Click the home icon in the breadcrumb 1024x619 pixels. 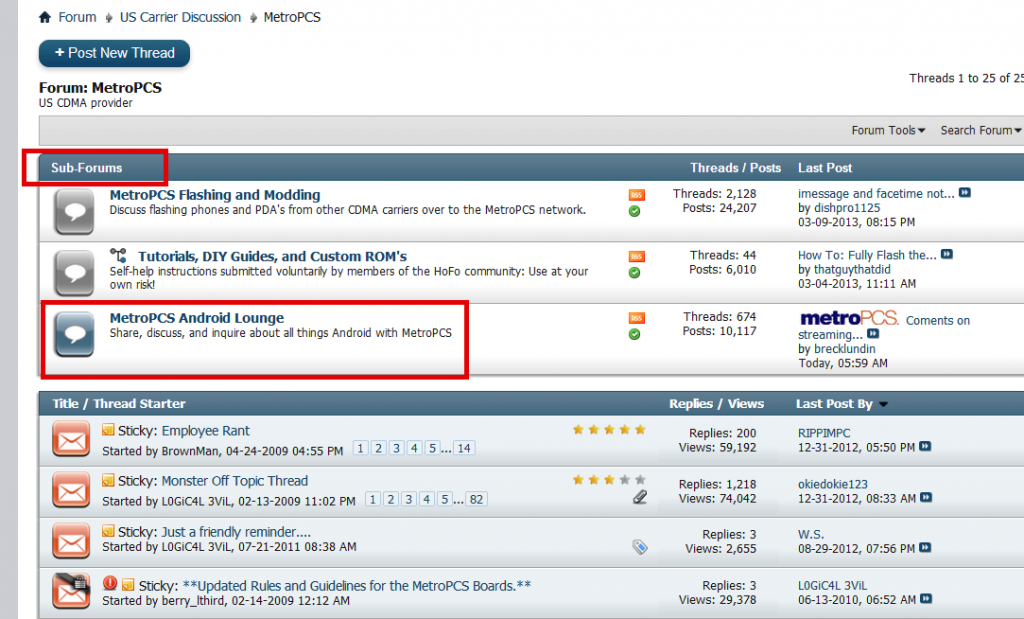44,17
